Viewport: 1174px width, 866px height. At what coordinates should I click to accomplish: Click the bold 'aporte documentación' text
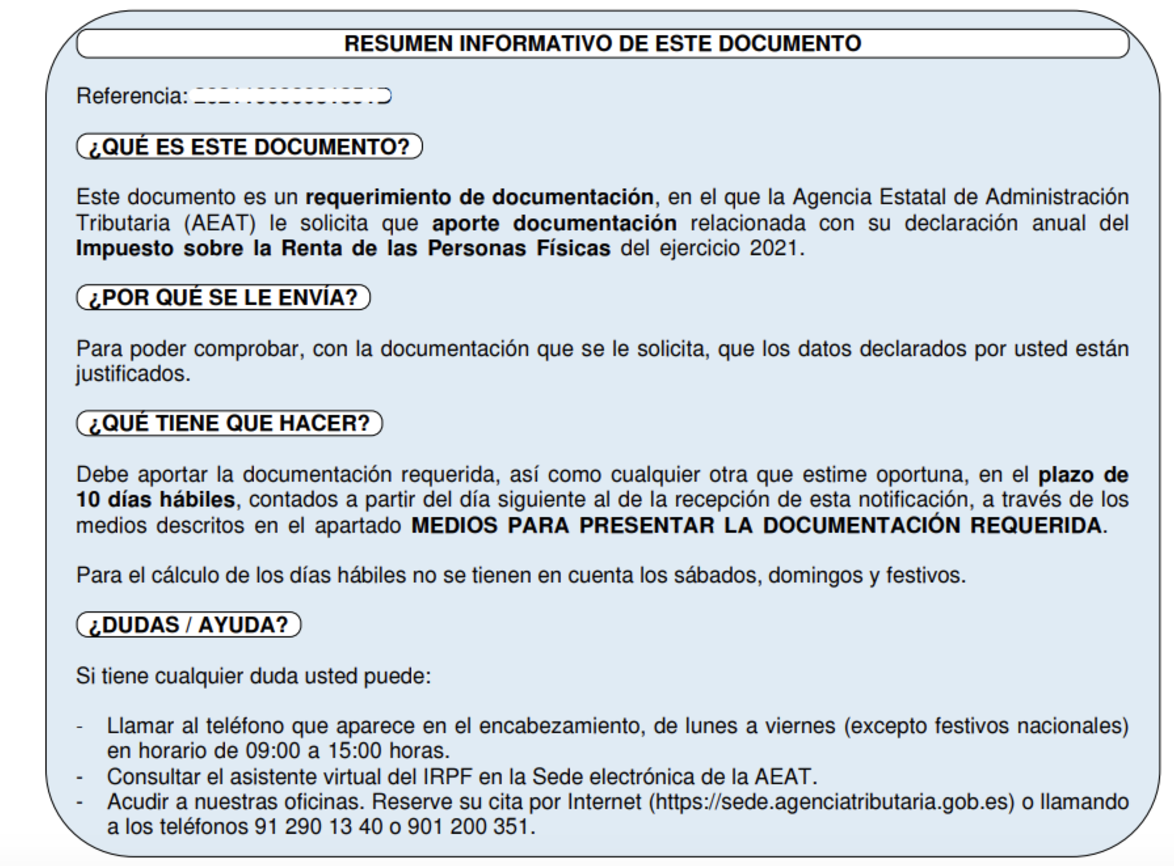tap(554, 223)
